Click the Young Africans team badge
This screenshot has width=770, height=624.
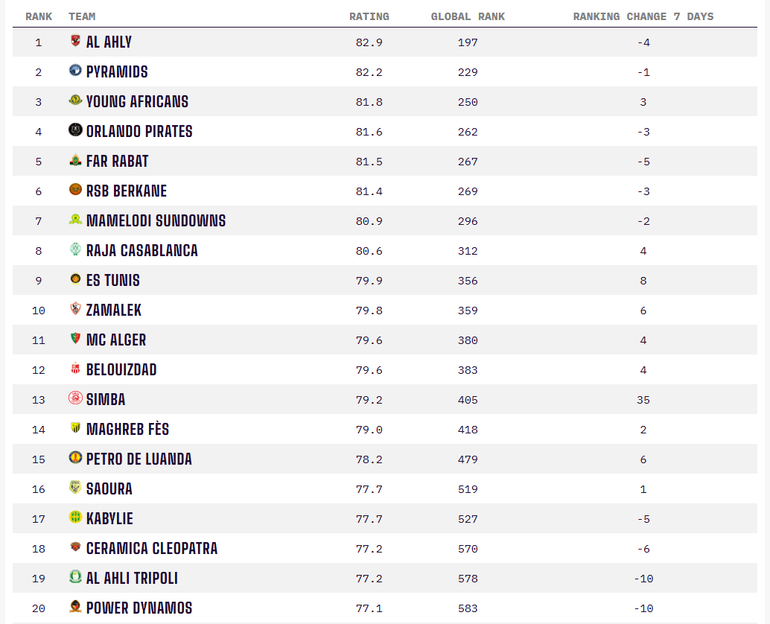(75, 100)
